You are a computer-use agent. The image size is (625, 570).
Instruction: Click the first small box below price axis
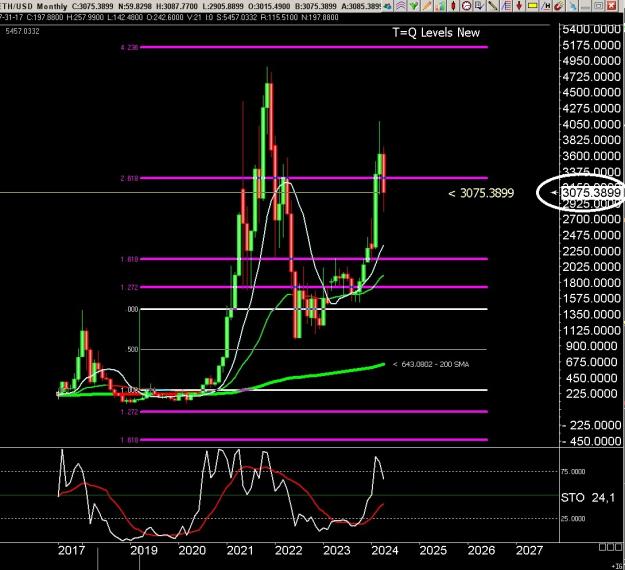coord(603,547)
